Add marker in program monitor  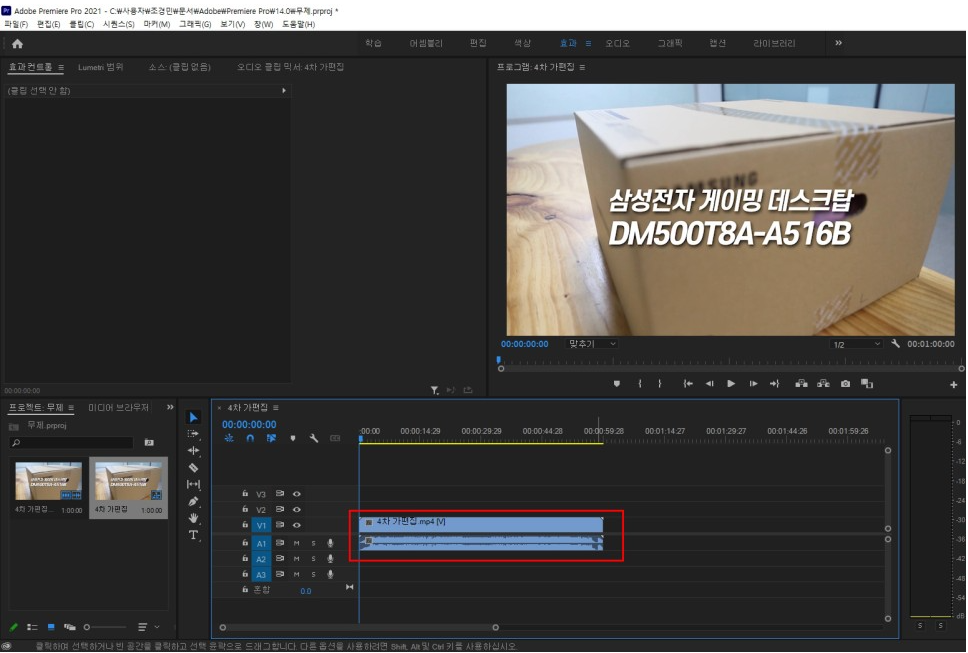pyautogui.click(x=616, y=384)
